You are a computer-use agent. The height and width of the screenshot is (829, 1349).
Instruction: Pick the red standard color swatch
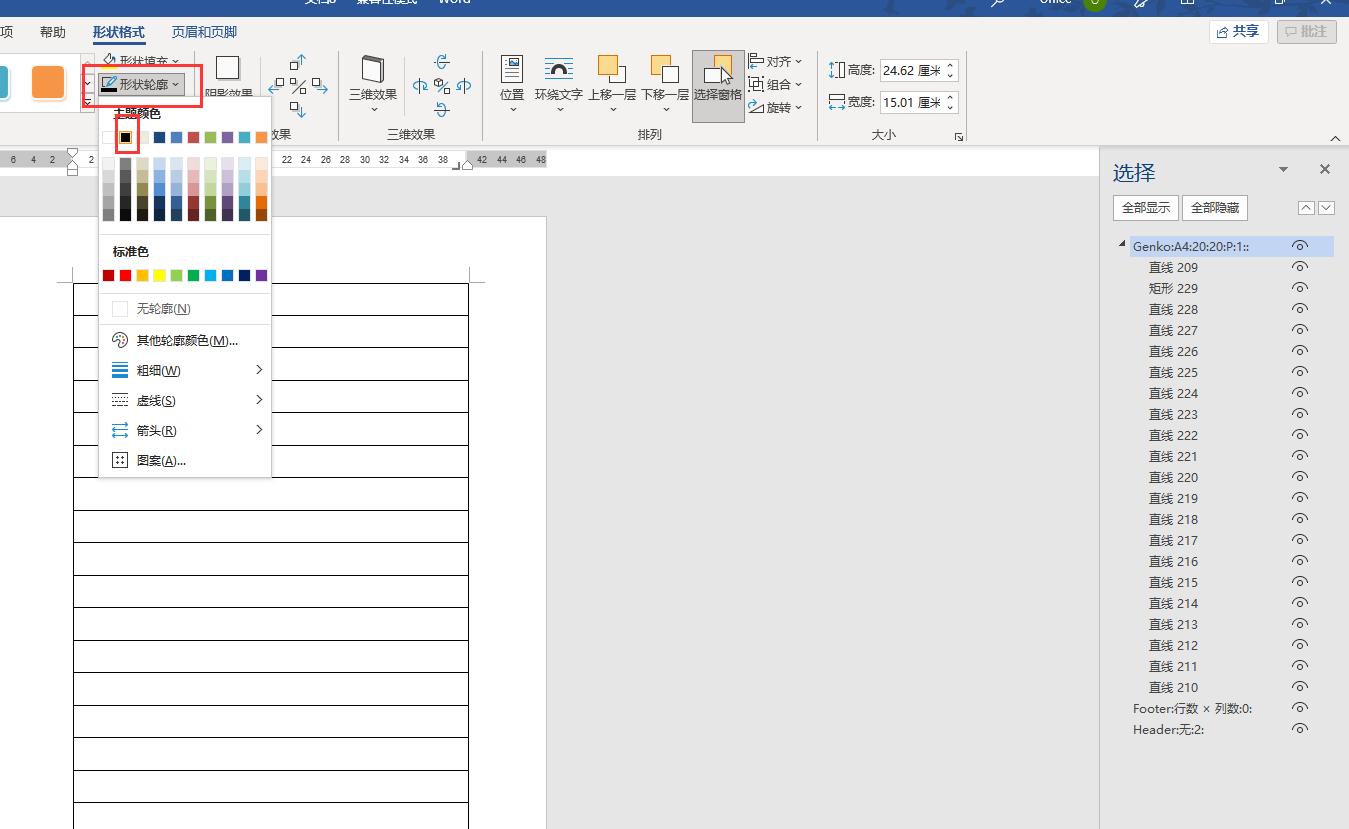click(125, 275)
